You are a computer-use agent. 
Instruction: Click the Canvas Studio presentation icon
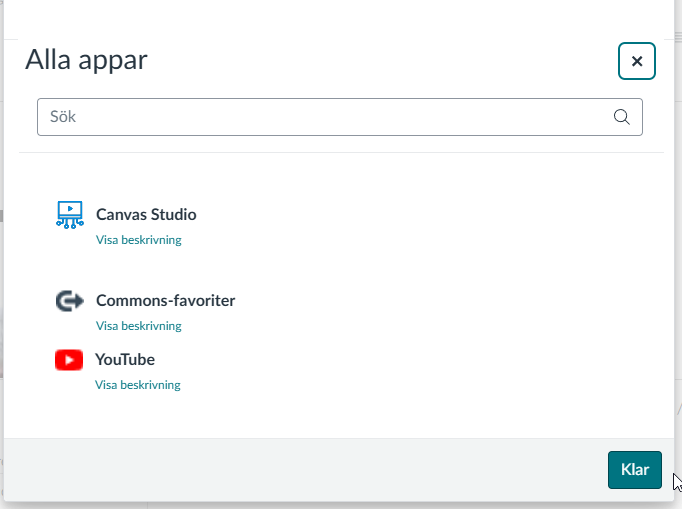70,215
